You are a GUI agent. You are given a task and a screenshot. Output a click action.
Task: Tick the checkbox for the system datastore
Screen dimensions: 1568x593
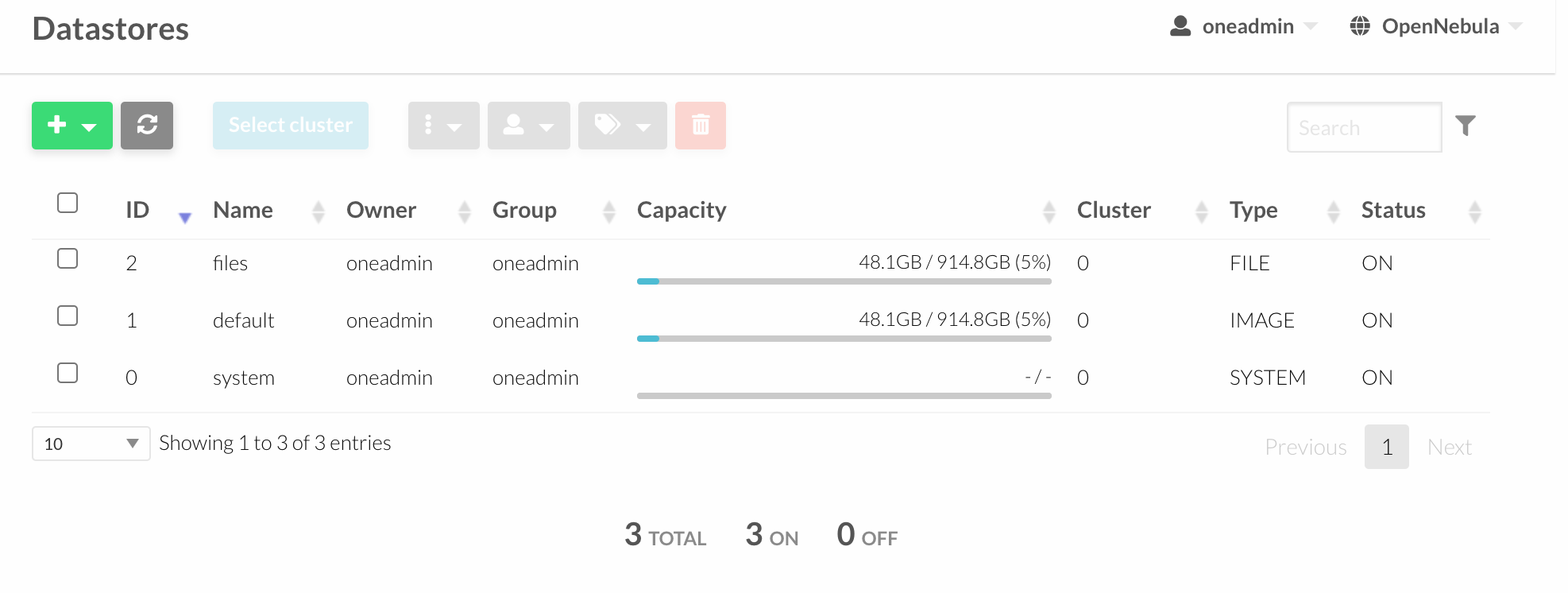tap(68, 373)
